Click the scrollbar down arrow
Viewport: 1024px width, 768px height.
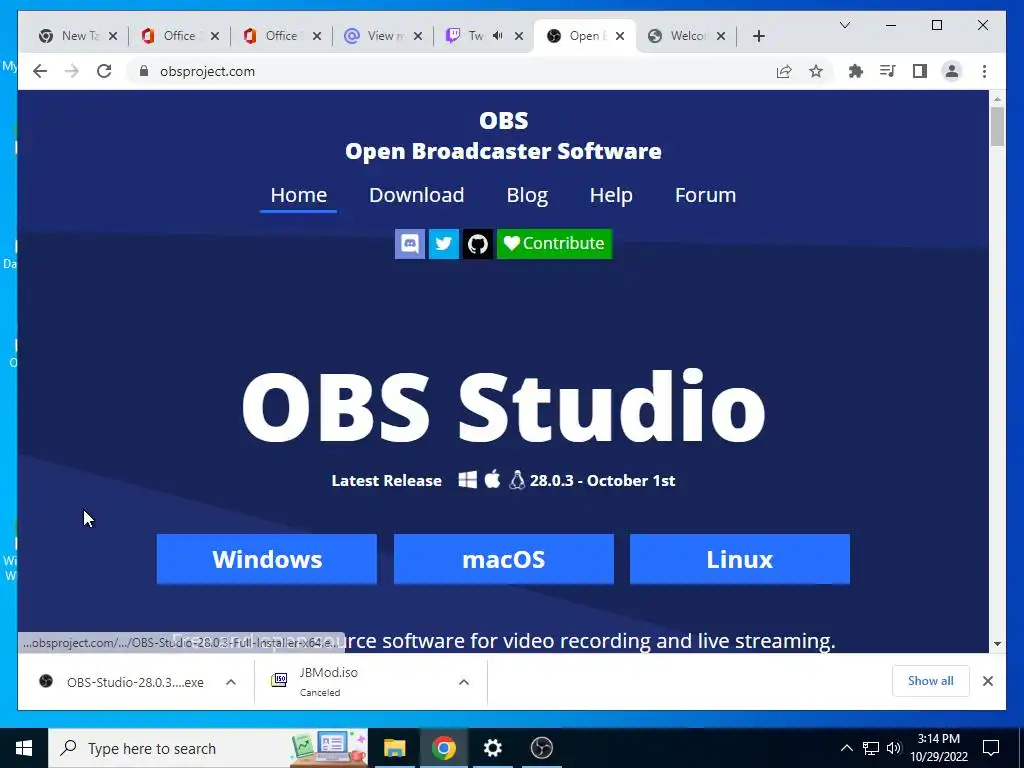[x=997, y=644]
